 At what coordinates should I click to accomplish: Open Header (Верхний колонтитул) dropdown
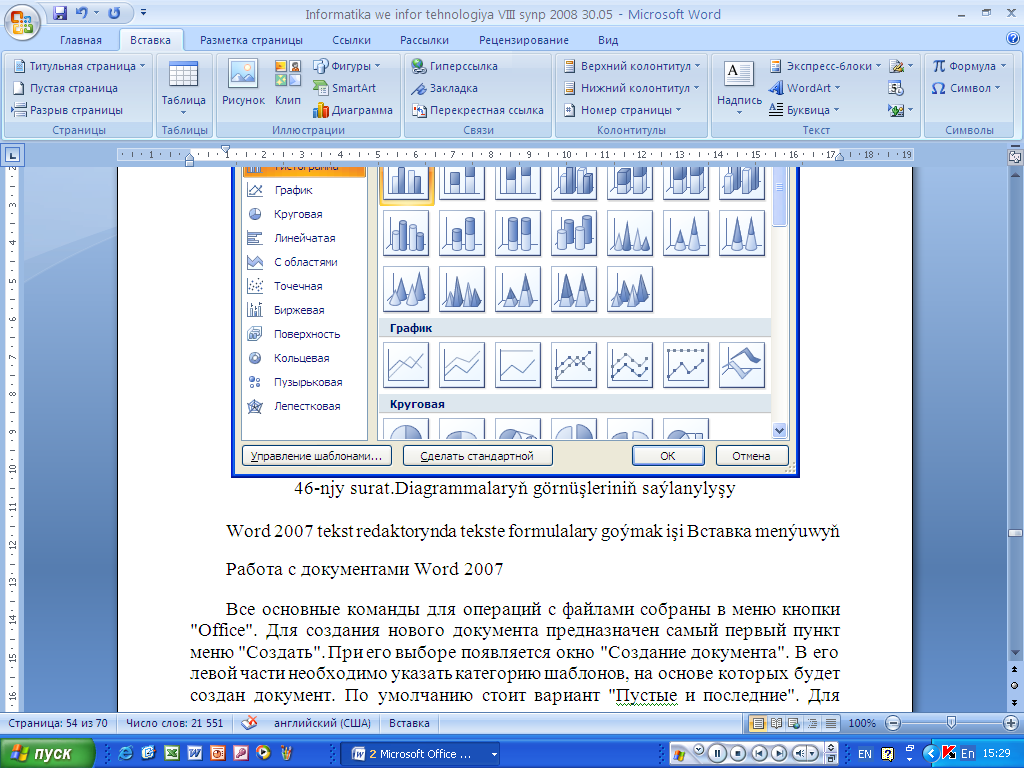click(632, 66)
